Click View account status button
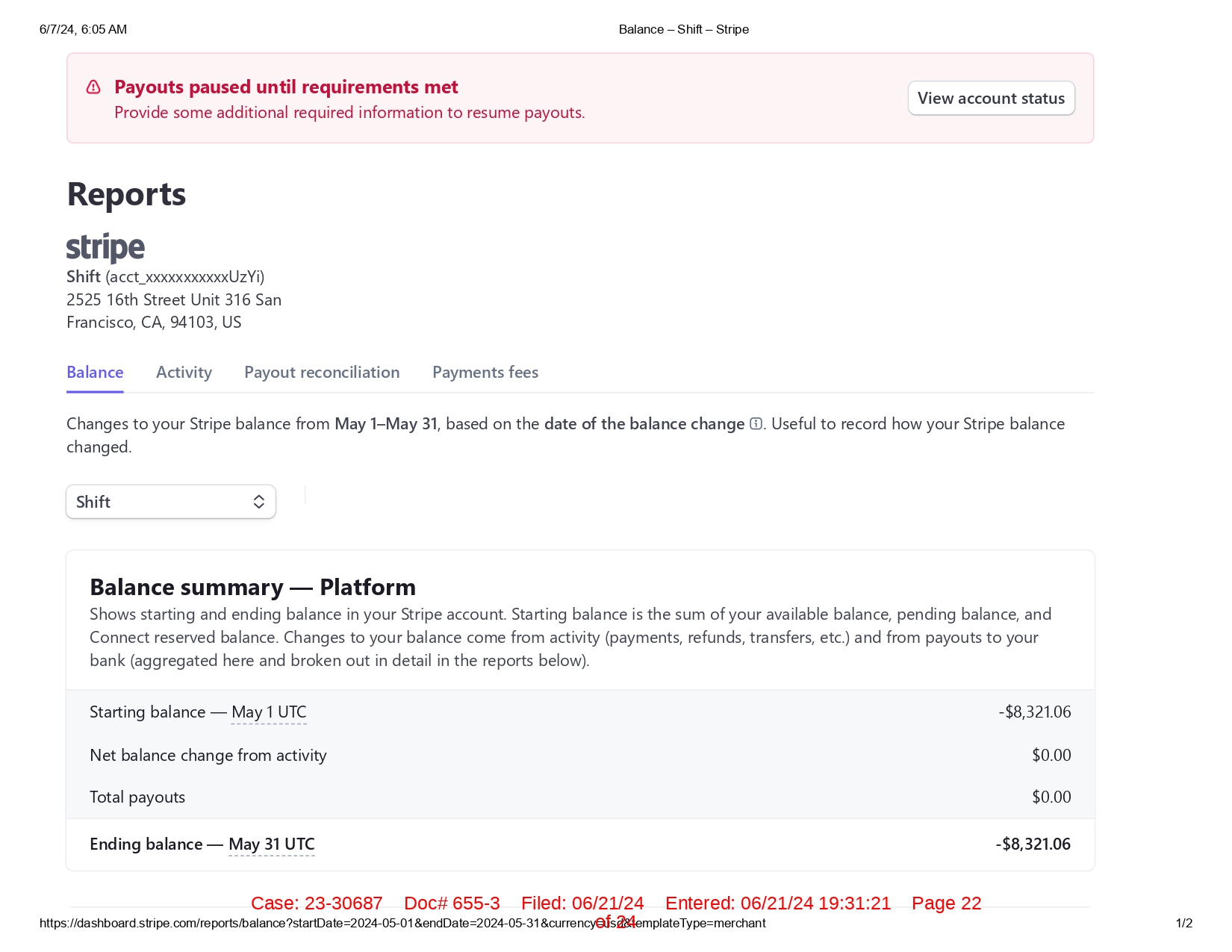The image size is (1232, 952). (991, 99)
